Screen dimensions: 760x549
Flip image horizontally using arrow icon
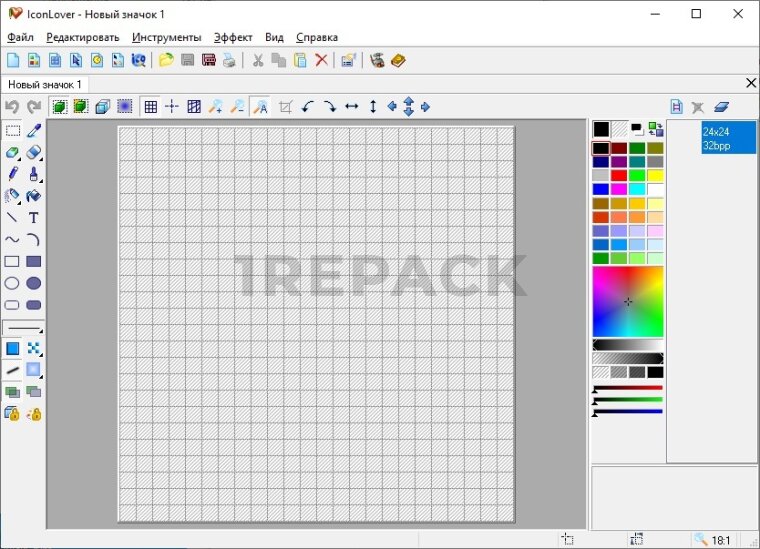(351, 106)
